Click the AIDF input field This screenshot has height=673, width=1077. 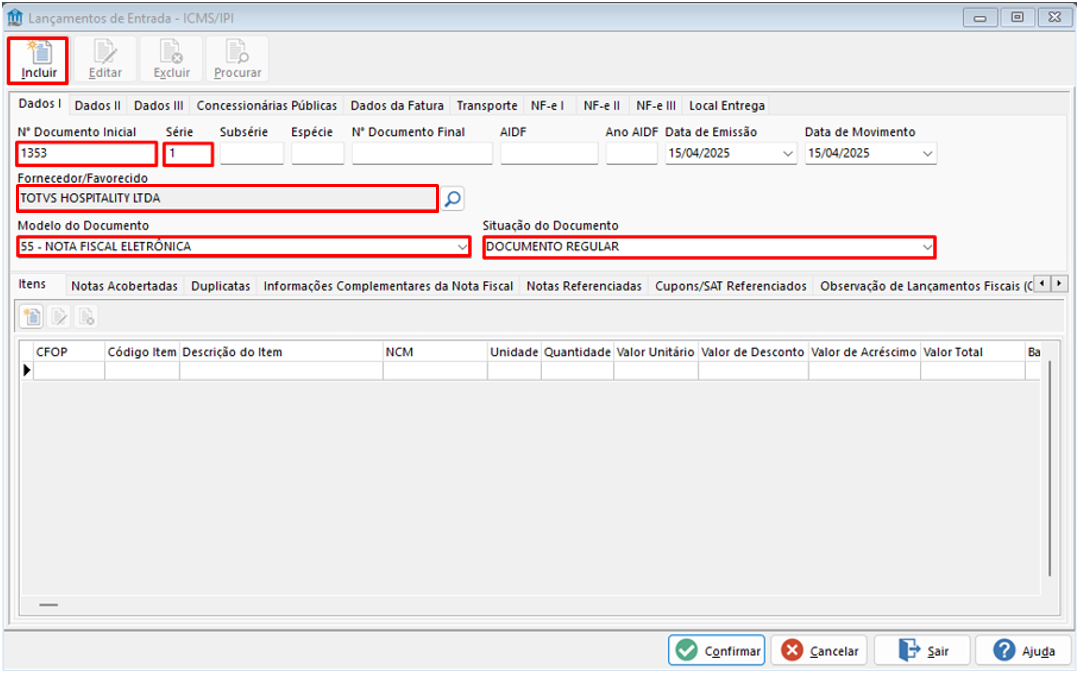click(x=549, y=154)
